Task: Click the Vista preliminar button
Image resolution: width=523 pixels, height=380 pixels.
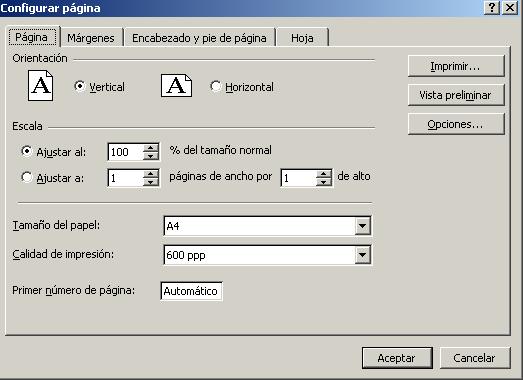Action: coord(456,95)
